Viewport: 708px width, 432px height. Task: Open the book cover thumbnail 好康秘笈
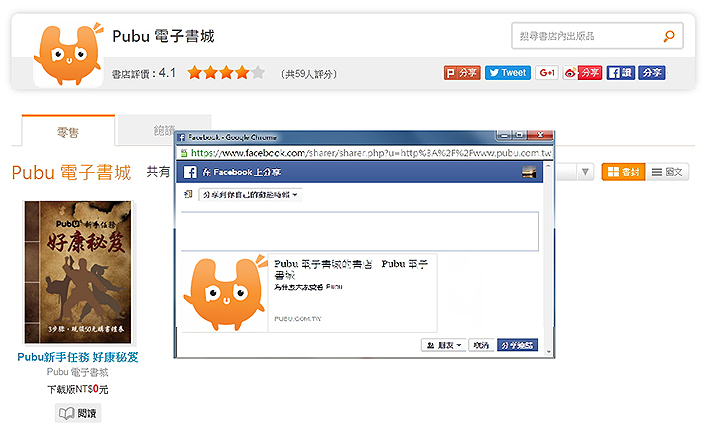[x=78, y=272]
